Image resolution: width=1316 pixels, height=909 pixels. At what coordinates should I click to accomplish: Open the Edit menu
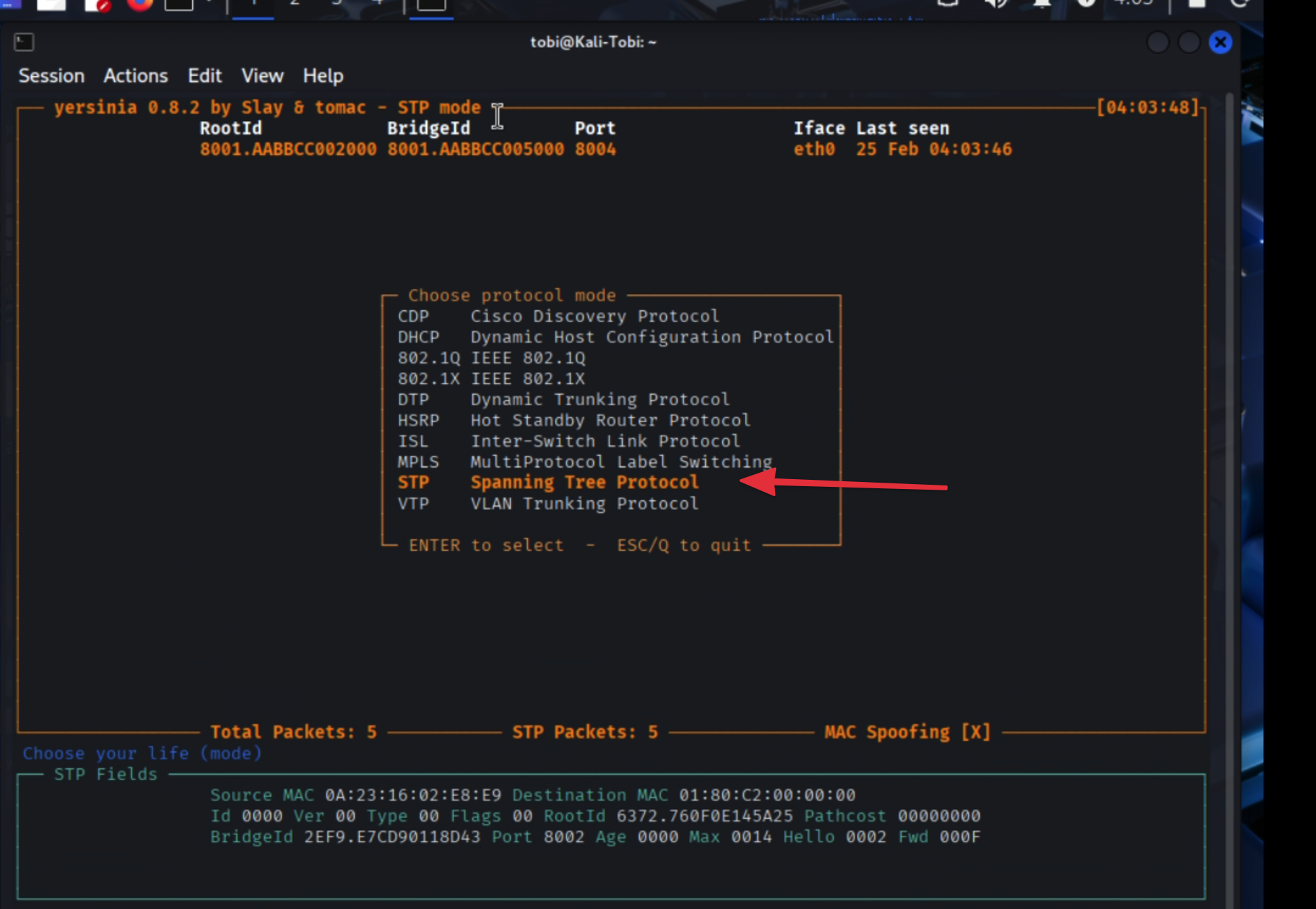coord(205,76)
